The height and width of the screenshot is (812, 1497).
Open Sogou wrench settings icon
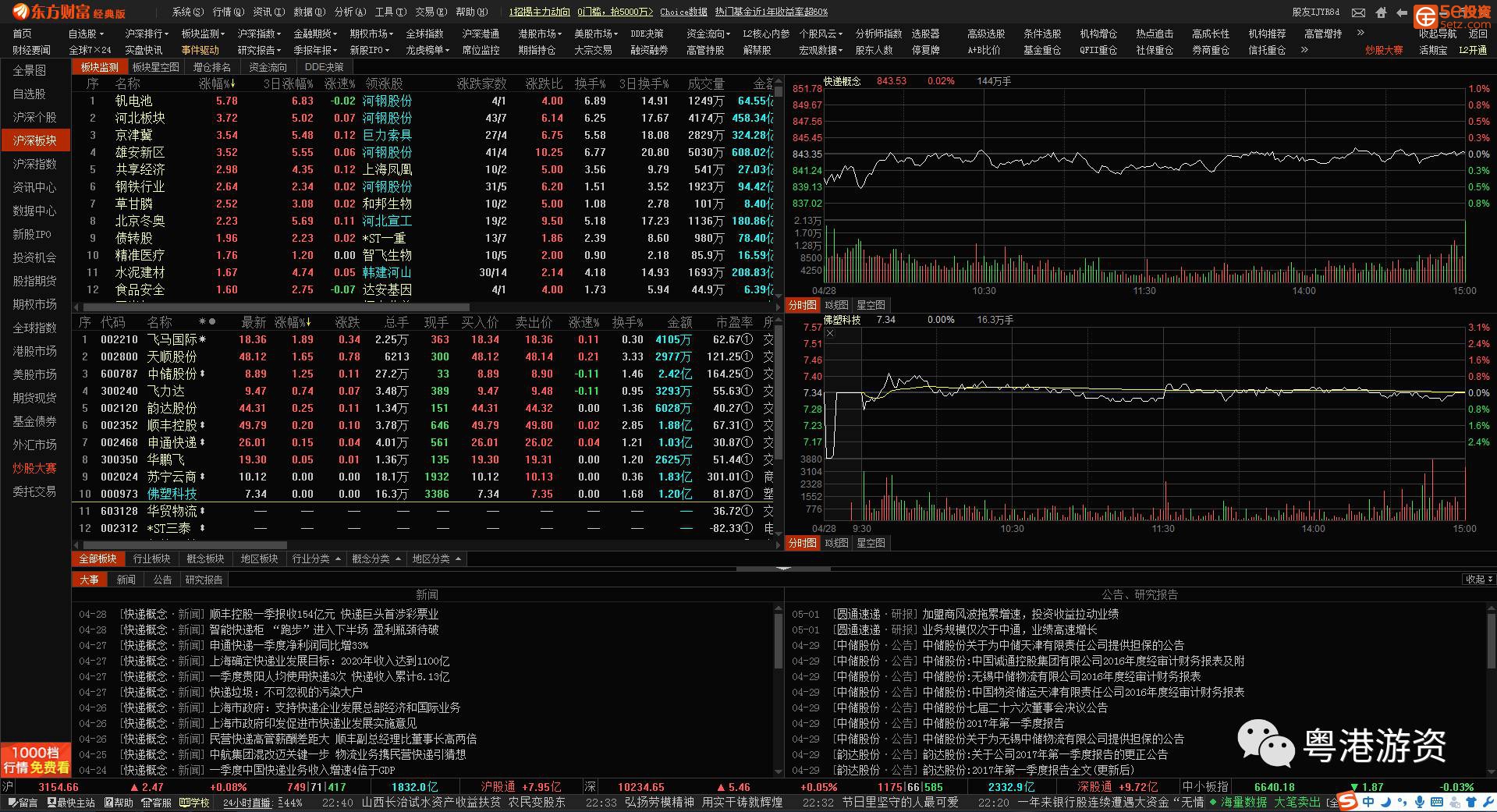tap(1487, 802)
